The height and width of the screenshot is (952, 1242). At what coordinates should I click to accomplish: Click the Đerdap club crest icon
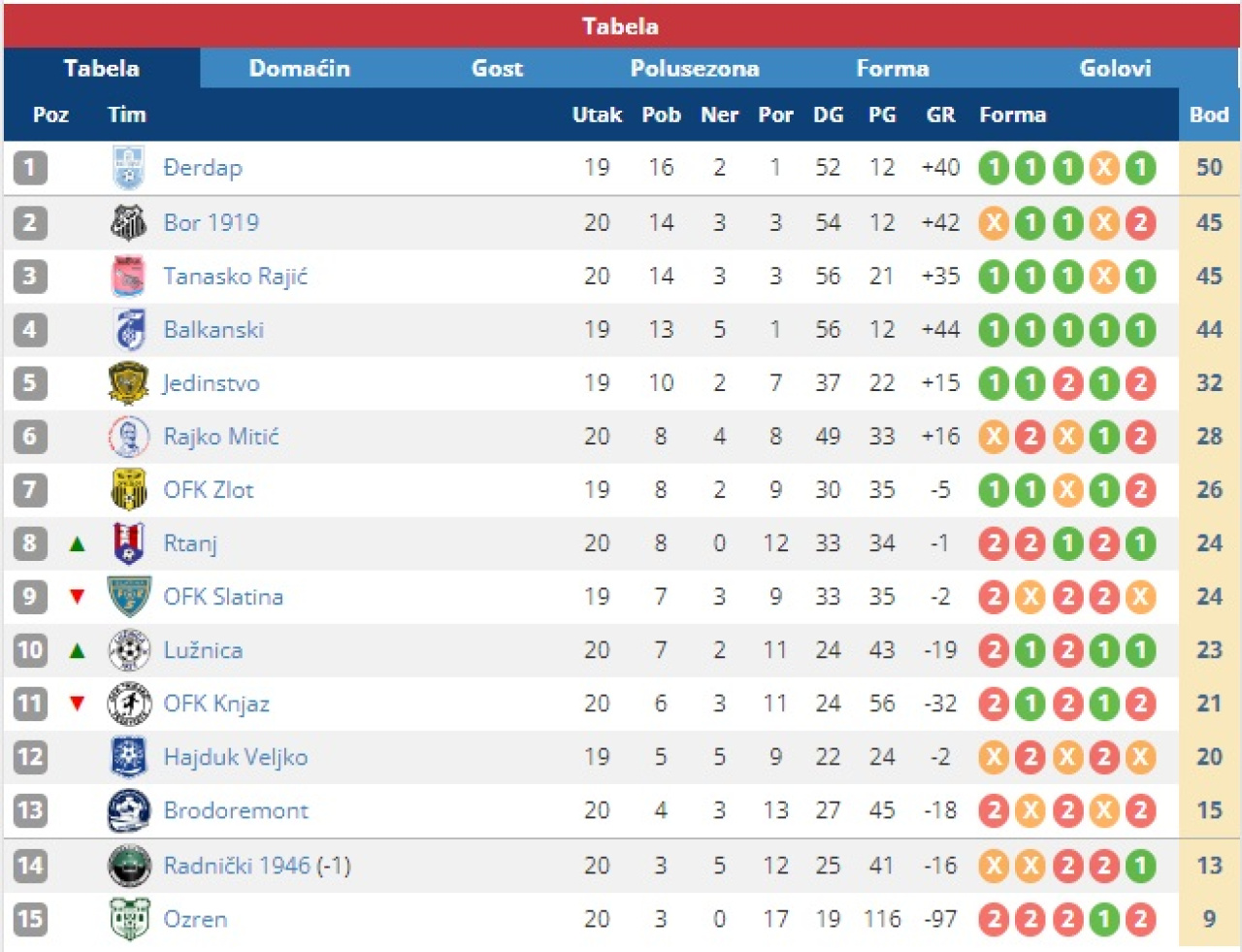click(128, 168)
